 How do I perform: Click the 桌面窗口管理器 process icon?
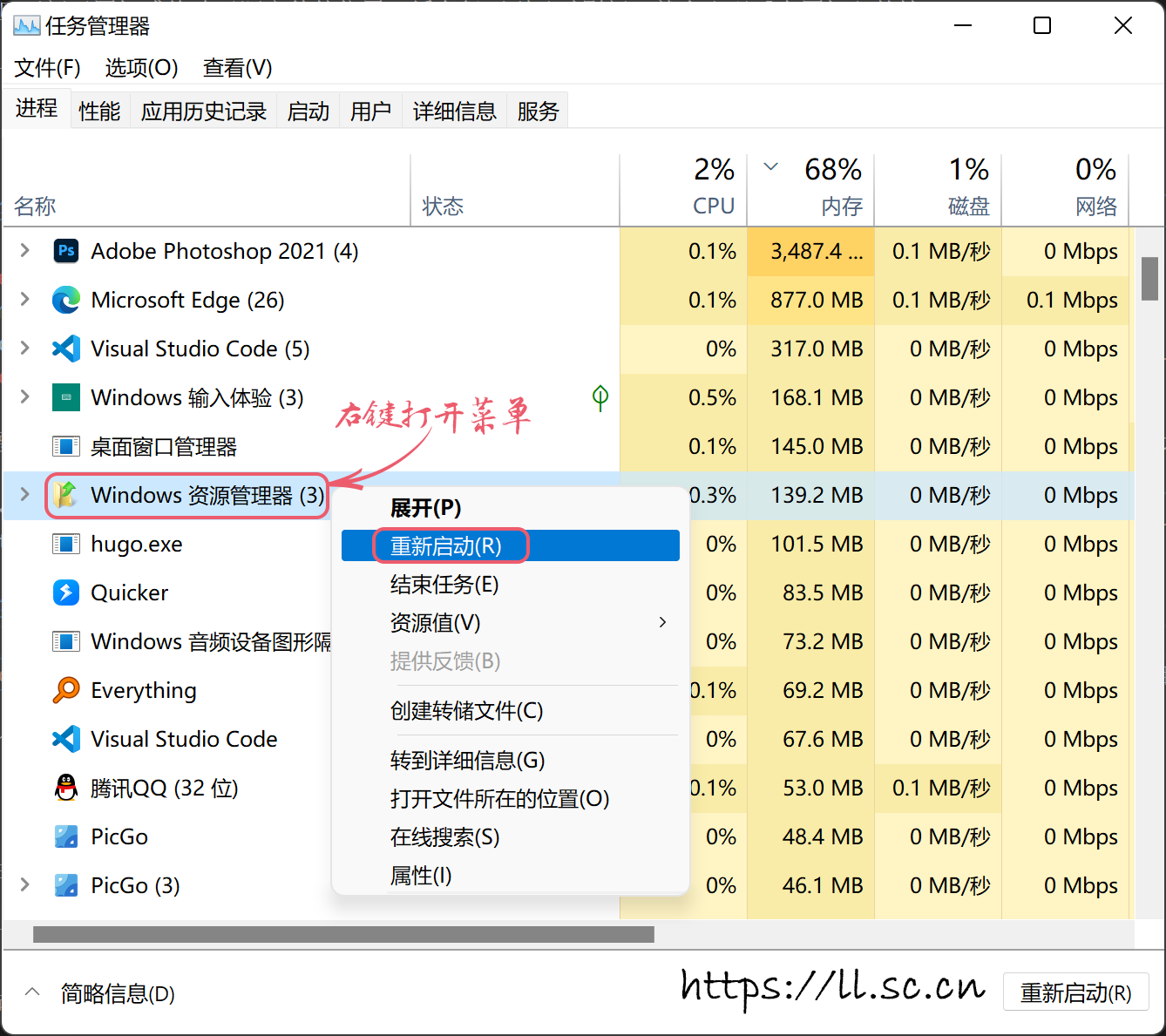pyautogui.click(x=66, y=446)
